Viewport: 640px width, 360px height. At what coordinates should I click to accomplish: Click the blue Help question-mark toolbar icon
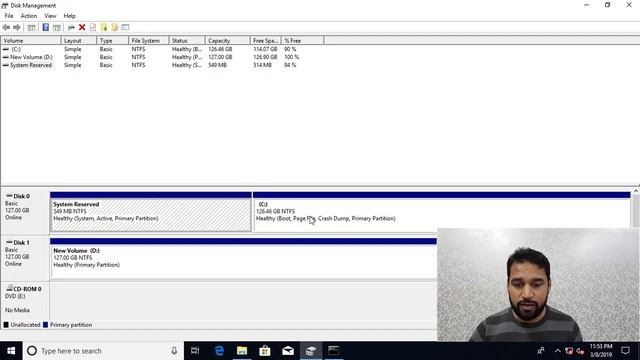click(x=46, y=27)
